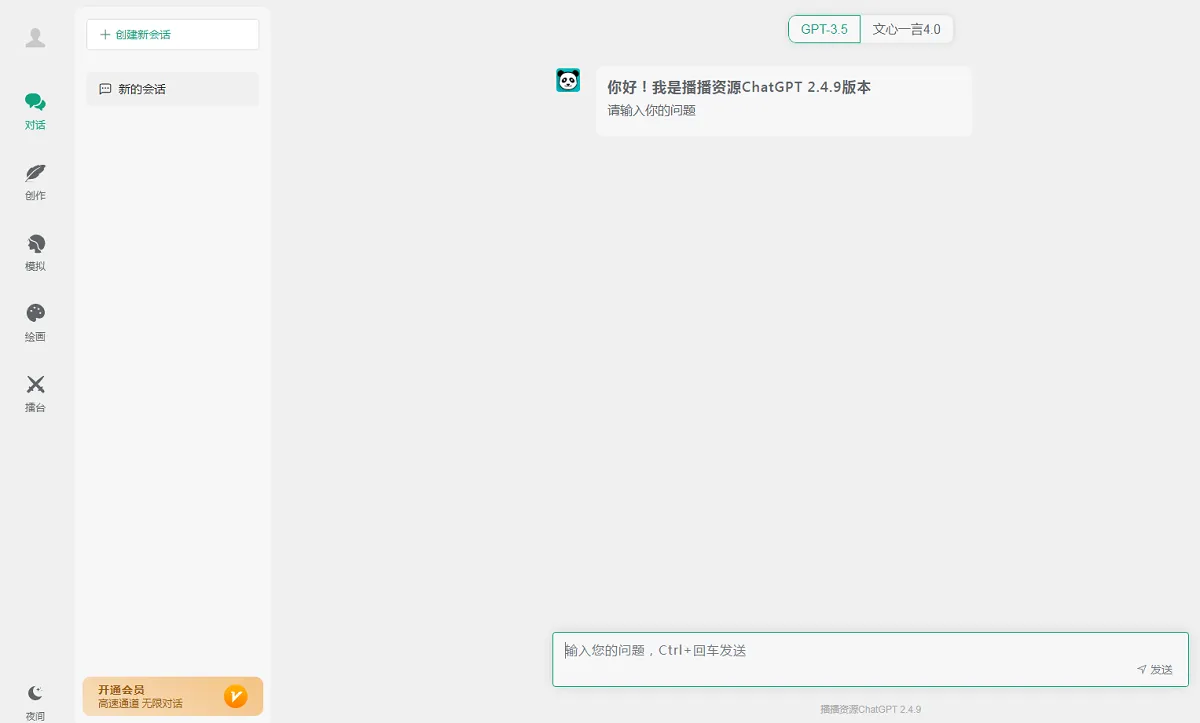
Task: Click the paper-plane send icon
Action: coord(1141,670)
